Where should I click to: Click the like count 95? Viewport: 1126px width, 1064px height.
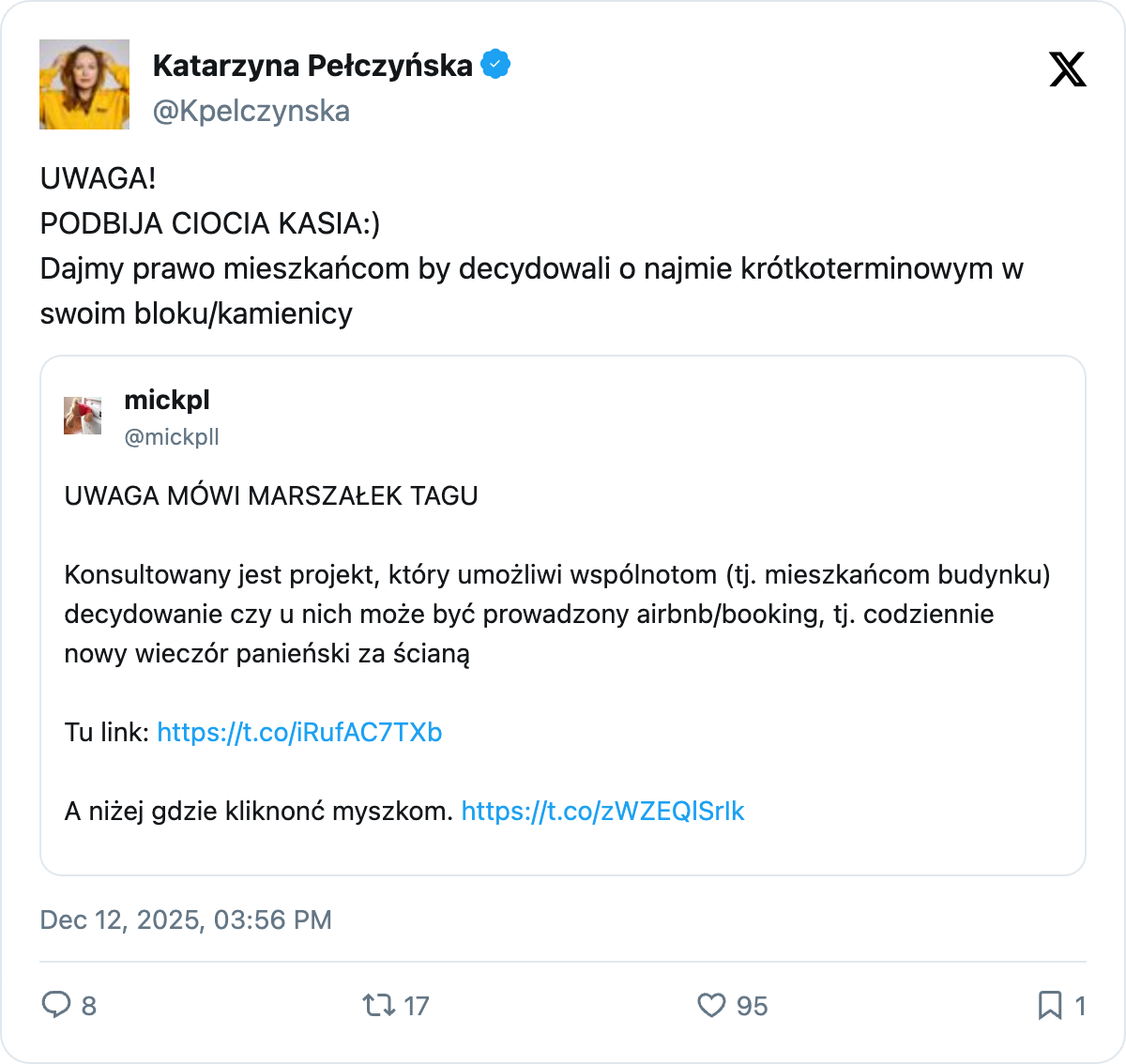[x=752, y=1007]
